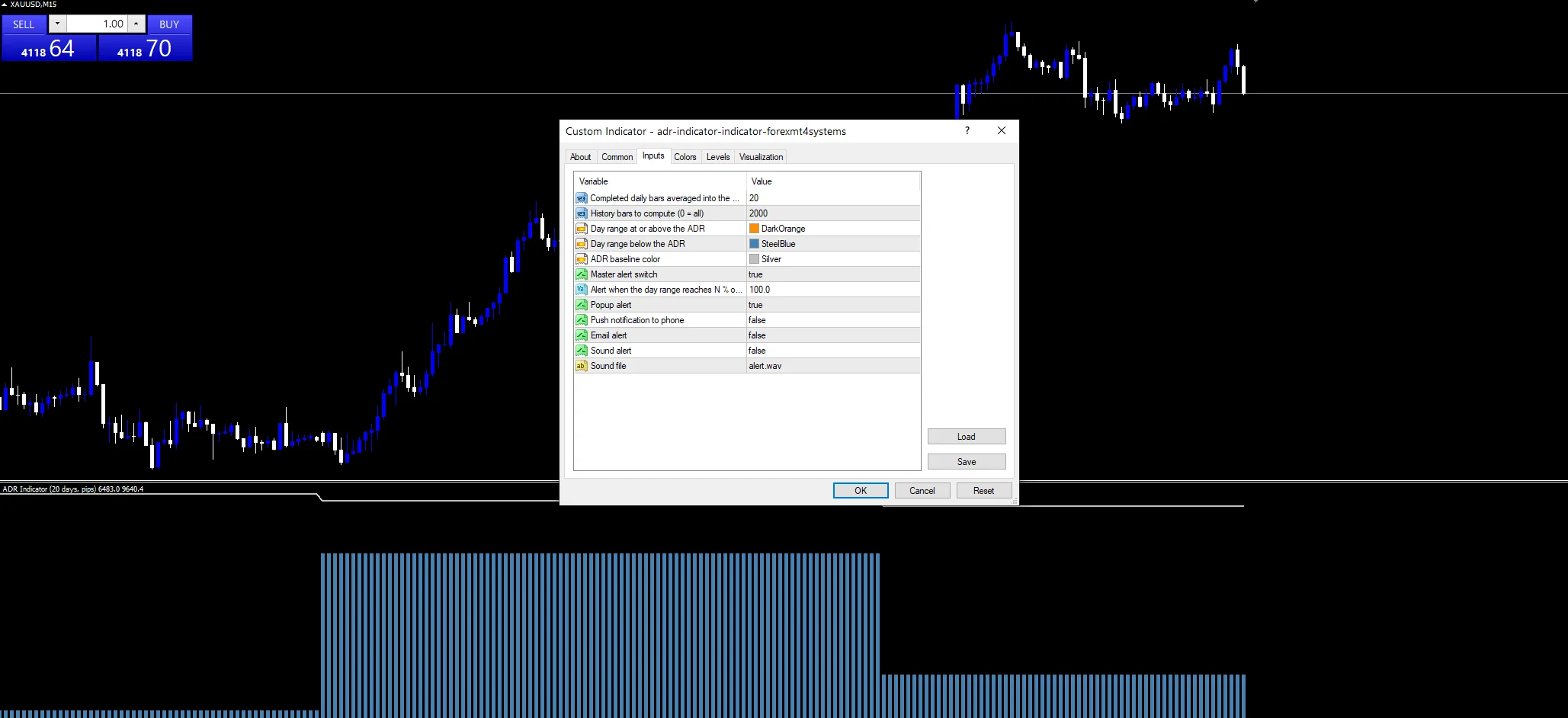The image size is (1568, 718).
Task: Open the Colors tab
Action: (x=685, y=157)
